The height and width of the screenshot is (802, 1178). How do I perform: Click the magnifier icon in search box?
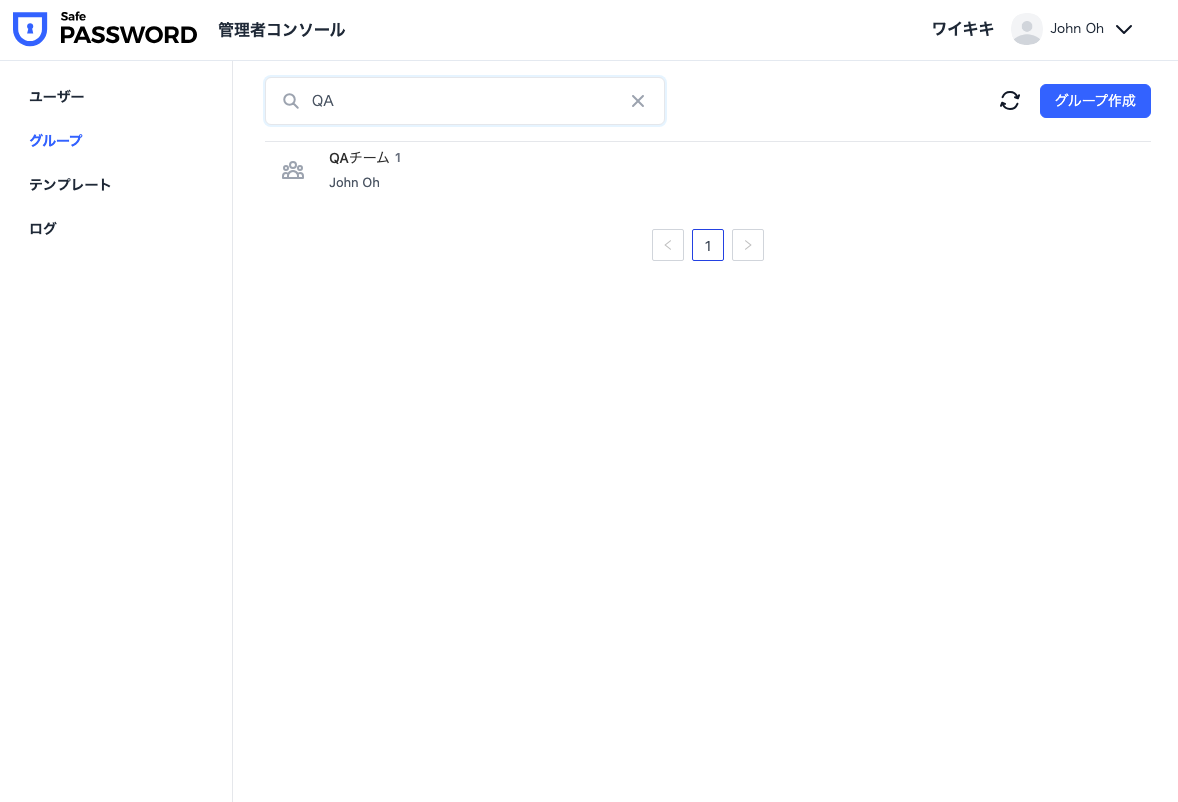coord(291,101)
